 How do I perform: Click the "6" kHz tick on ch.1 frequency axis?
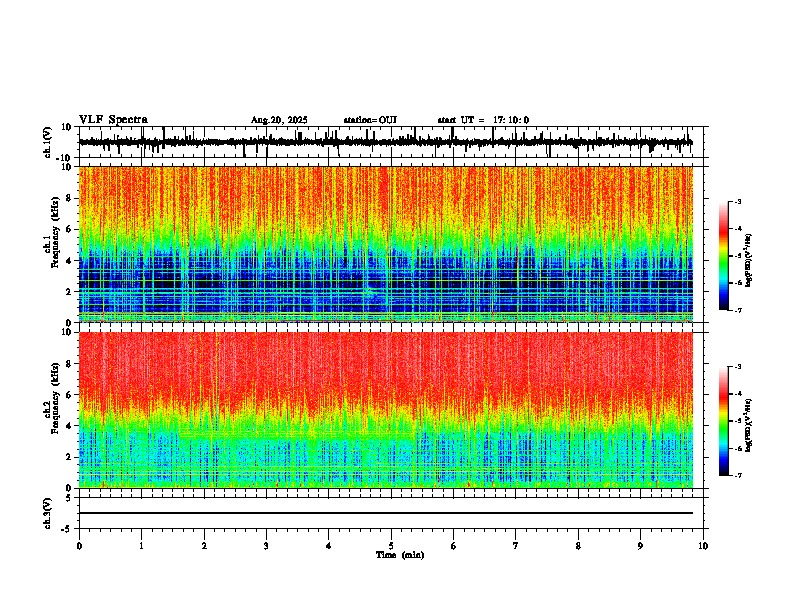(x=70, y=229)
